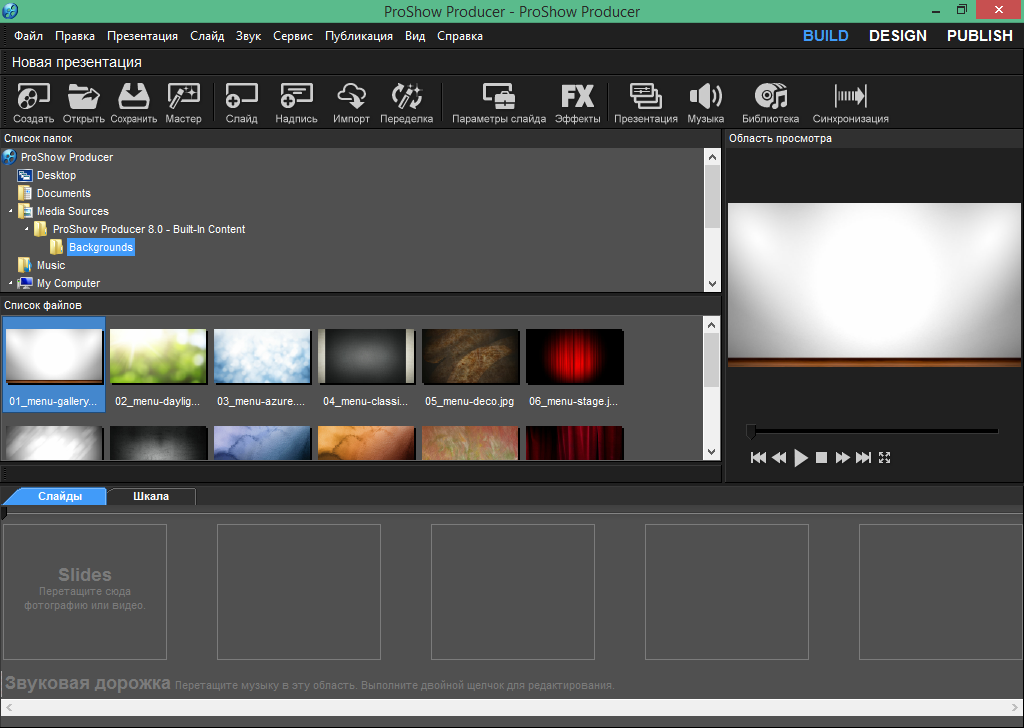1024x728 pixels.
Task: Select the Слайды tab
Action: [59, 496]
